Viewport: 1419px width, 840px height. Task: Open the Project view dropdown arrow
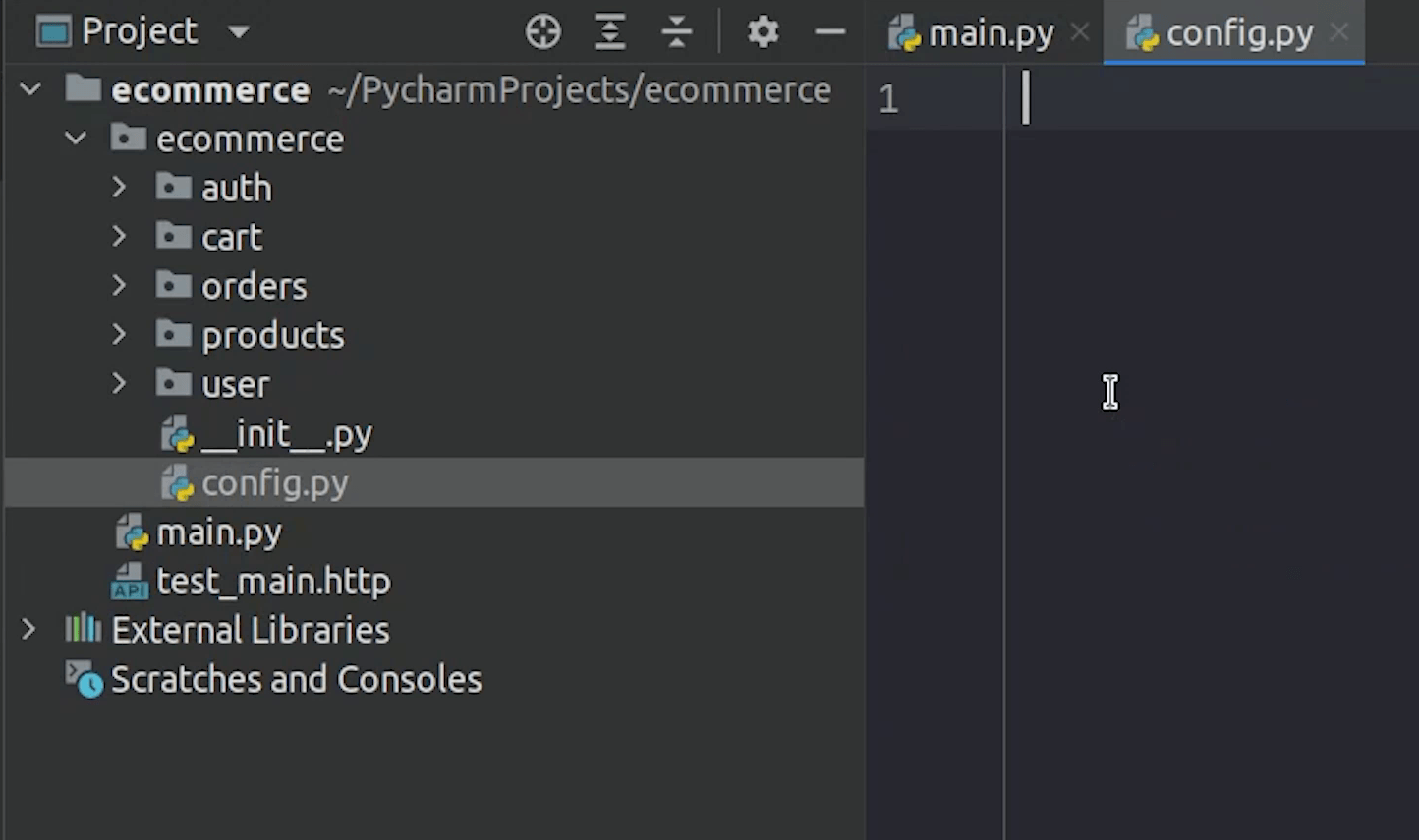point(238,32)
